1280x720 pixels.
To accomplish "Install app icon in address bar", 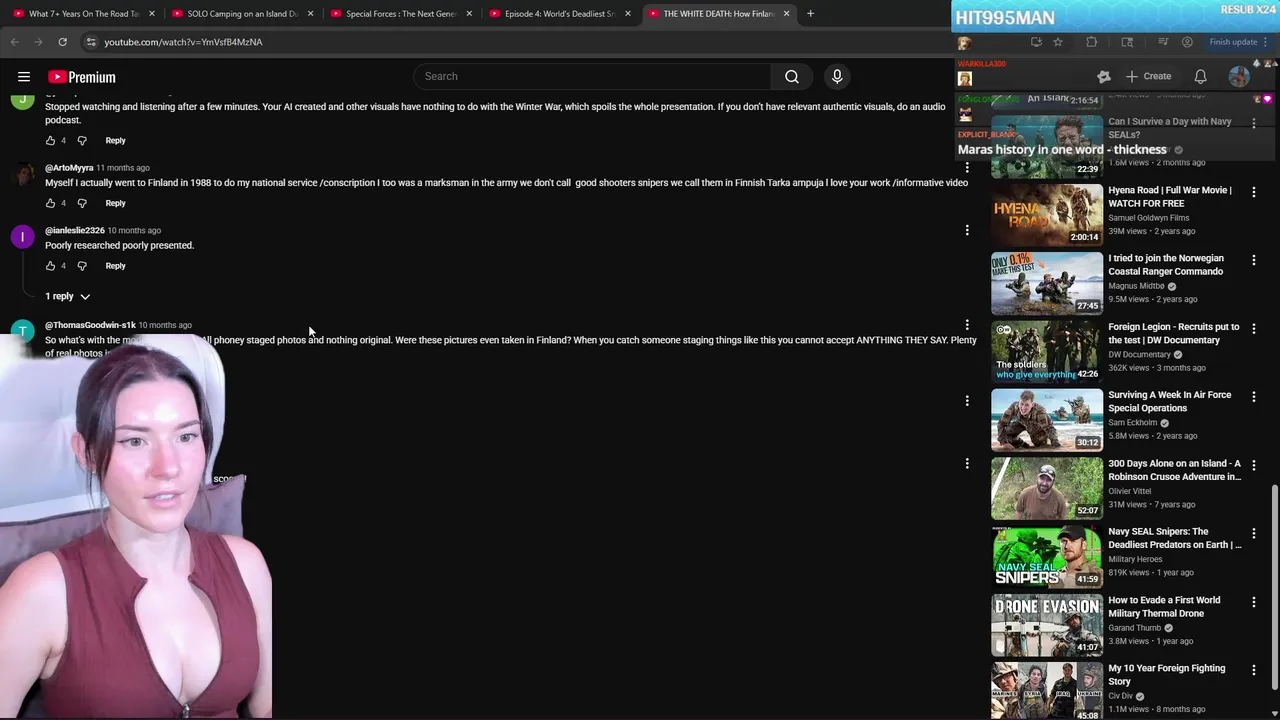I will pyautogui.click(x=1036, y=42).
